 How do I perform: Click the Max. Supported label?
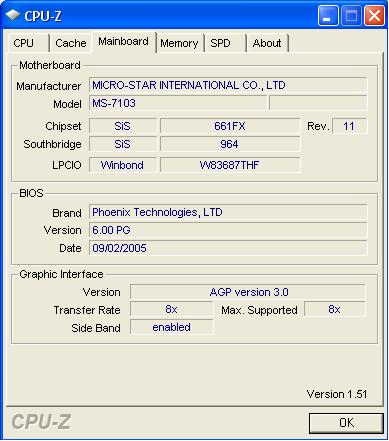(x=259, y=310)
